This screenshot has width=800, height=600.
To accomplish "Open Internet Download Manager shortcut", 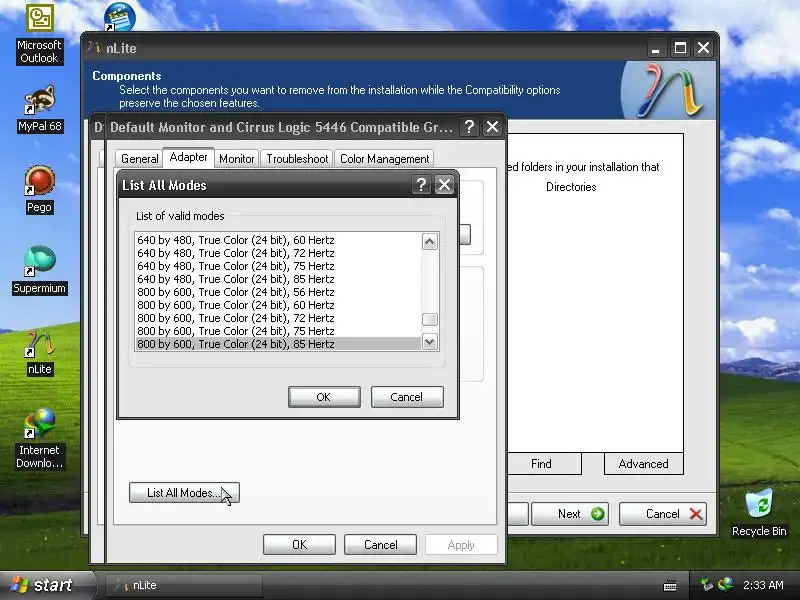I will click(39, 439).
